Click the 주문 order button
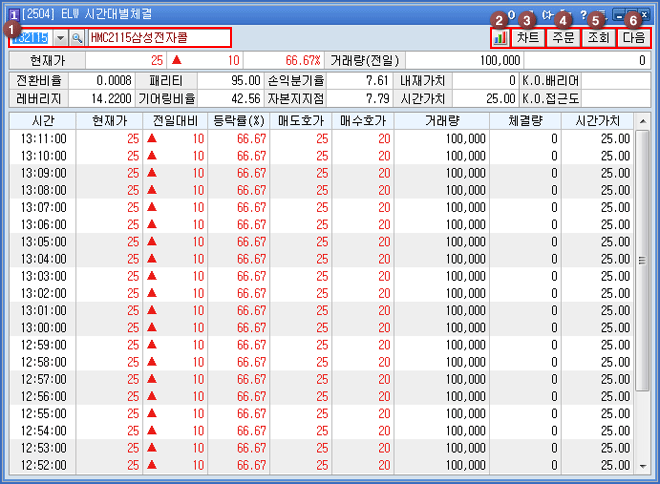Viewport: 660px width, 484px height. 563,37
